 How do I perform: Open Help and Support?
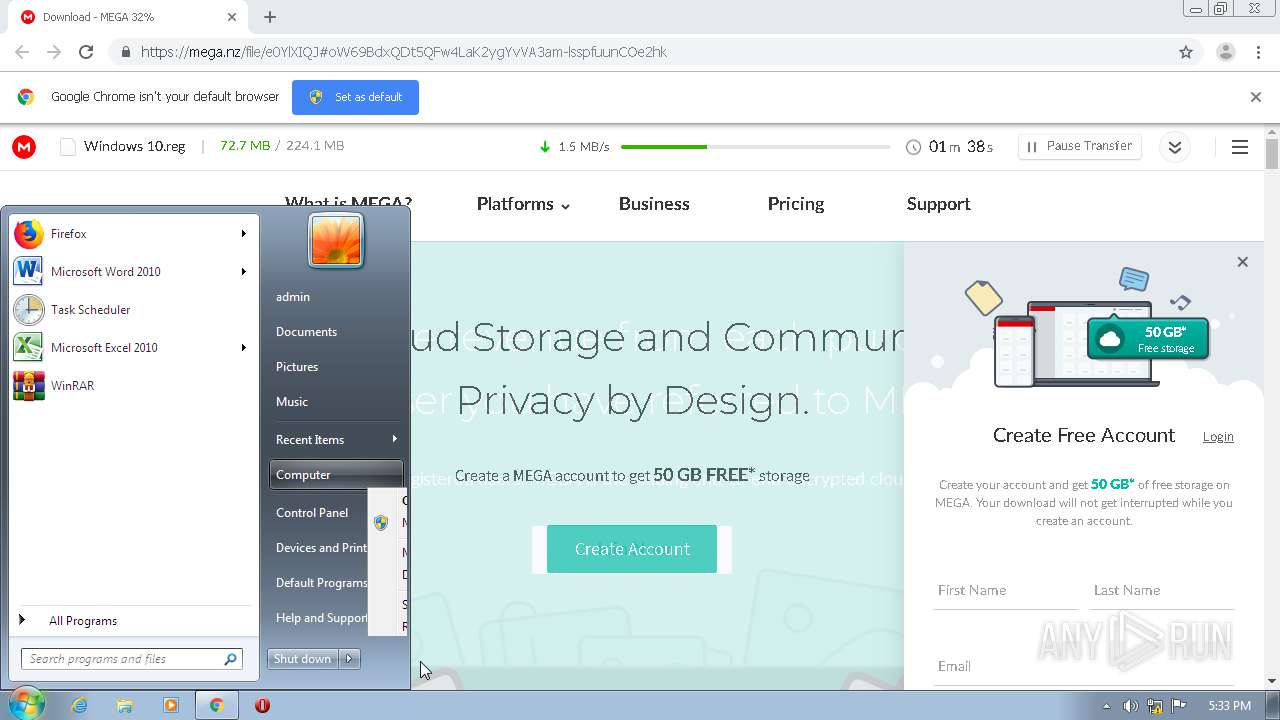pos(318,618)
